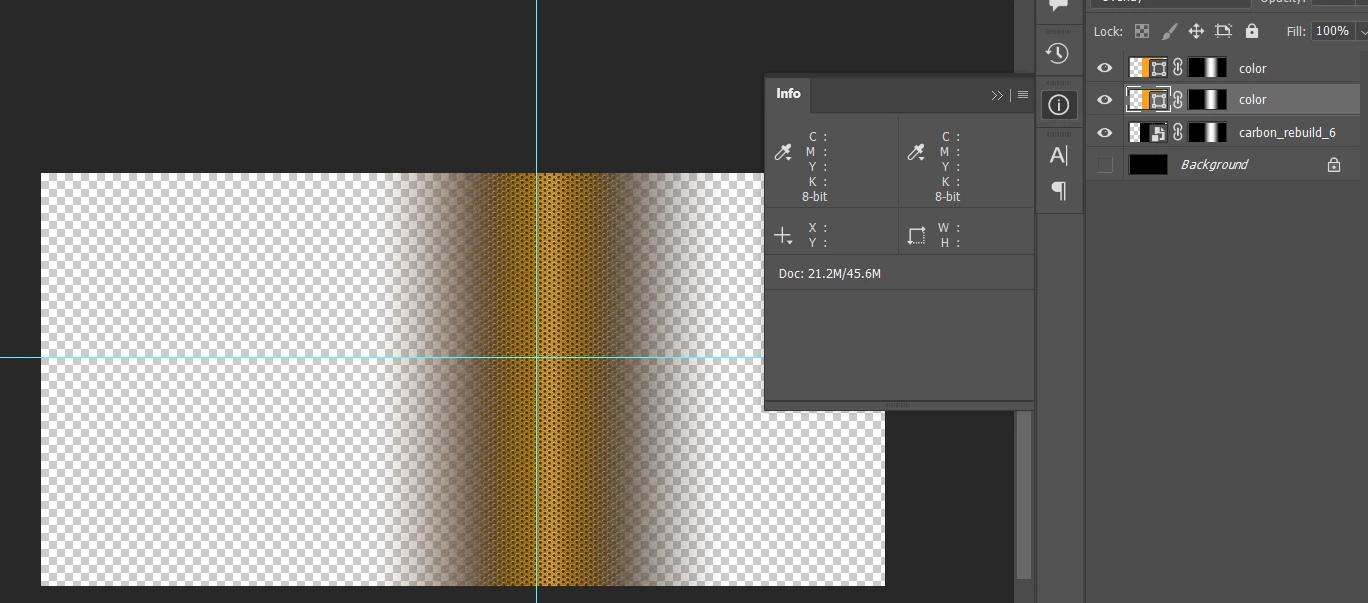Open the Character panel icon
1368x603 pixels.
pos(1058,155)
